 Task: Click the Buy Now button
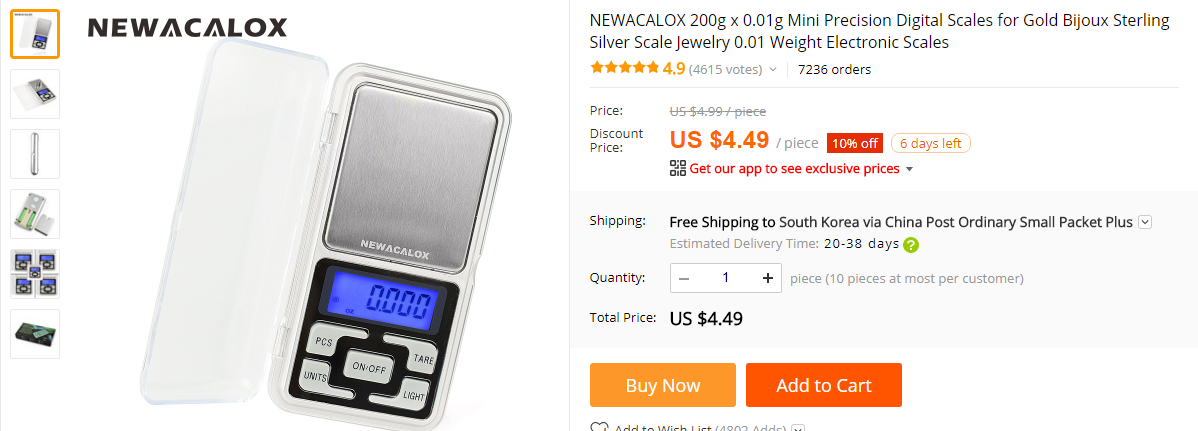tap(662, 385)
